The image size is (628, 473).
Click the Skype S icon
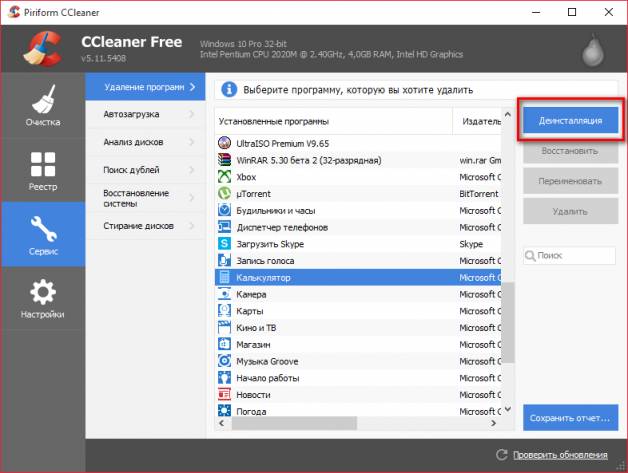click(224, 244)
